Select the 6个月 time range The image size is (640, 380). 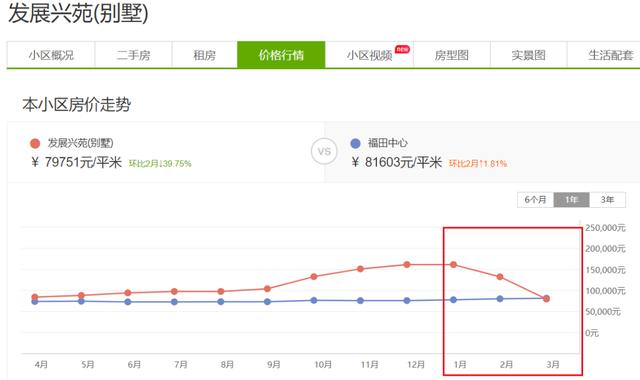tap(536, 200)
